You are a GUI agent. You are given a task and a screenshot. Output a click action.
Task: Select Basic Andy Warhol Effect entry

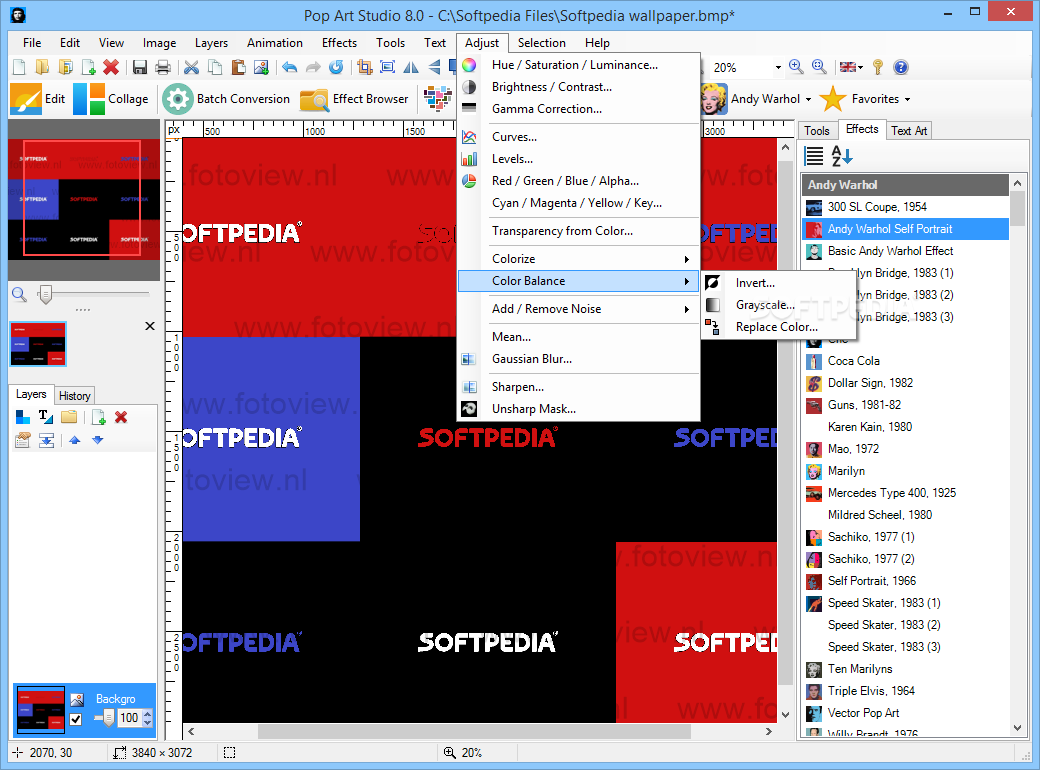(x=906, y=251)
